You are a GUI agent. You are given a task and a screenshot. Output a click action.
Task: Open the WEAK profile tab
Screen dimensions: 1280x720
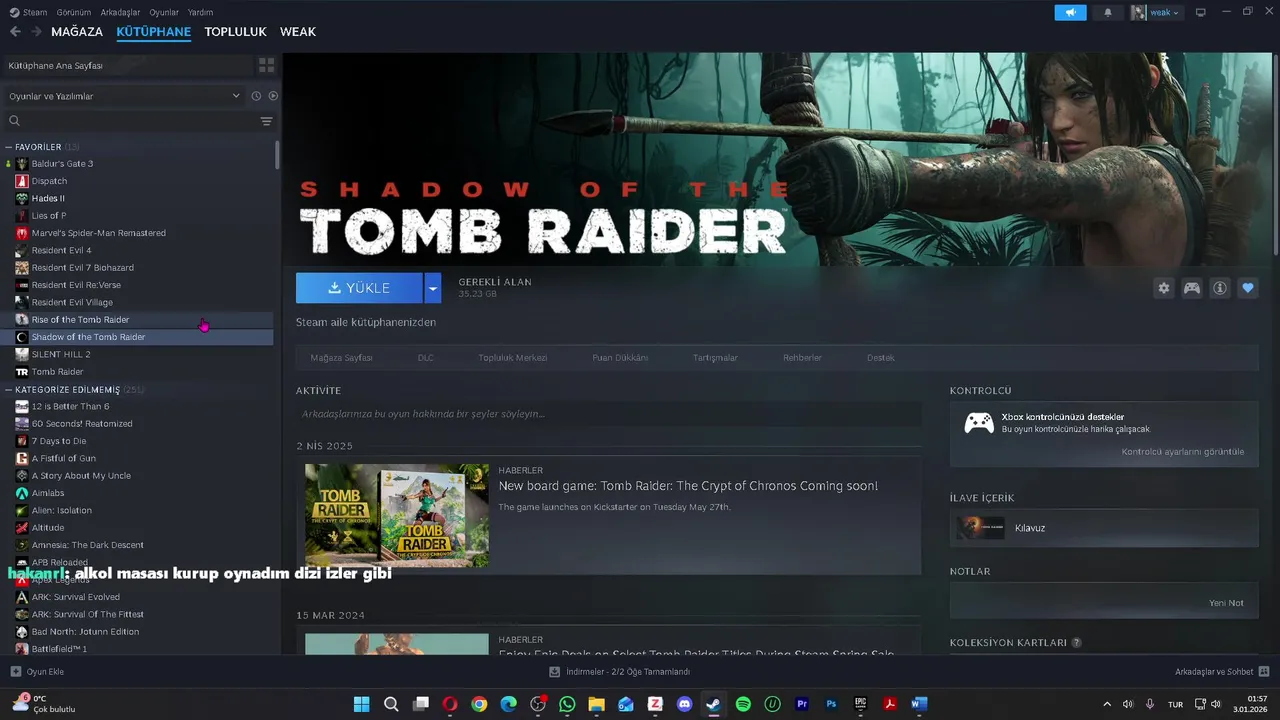tap(298, 32)
